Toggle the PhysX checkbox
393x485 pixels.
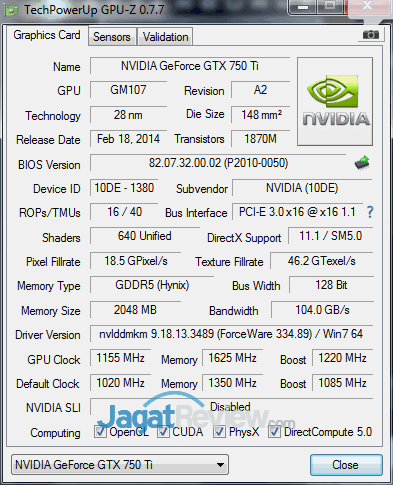pyautogui.click(x=219, y=432)
